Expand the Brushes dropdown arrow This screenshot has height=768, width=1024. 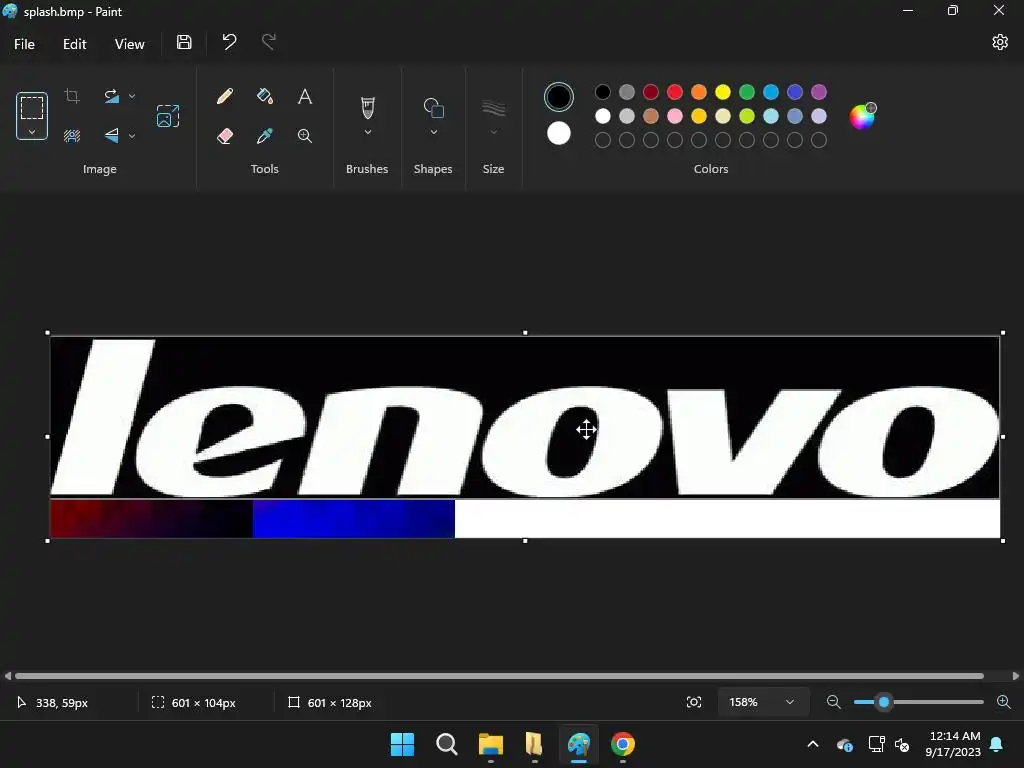coord(368,133)
